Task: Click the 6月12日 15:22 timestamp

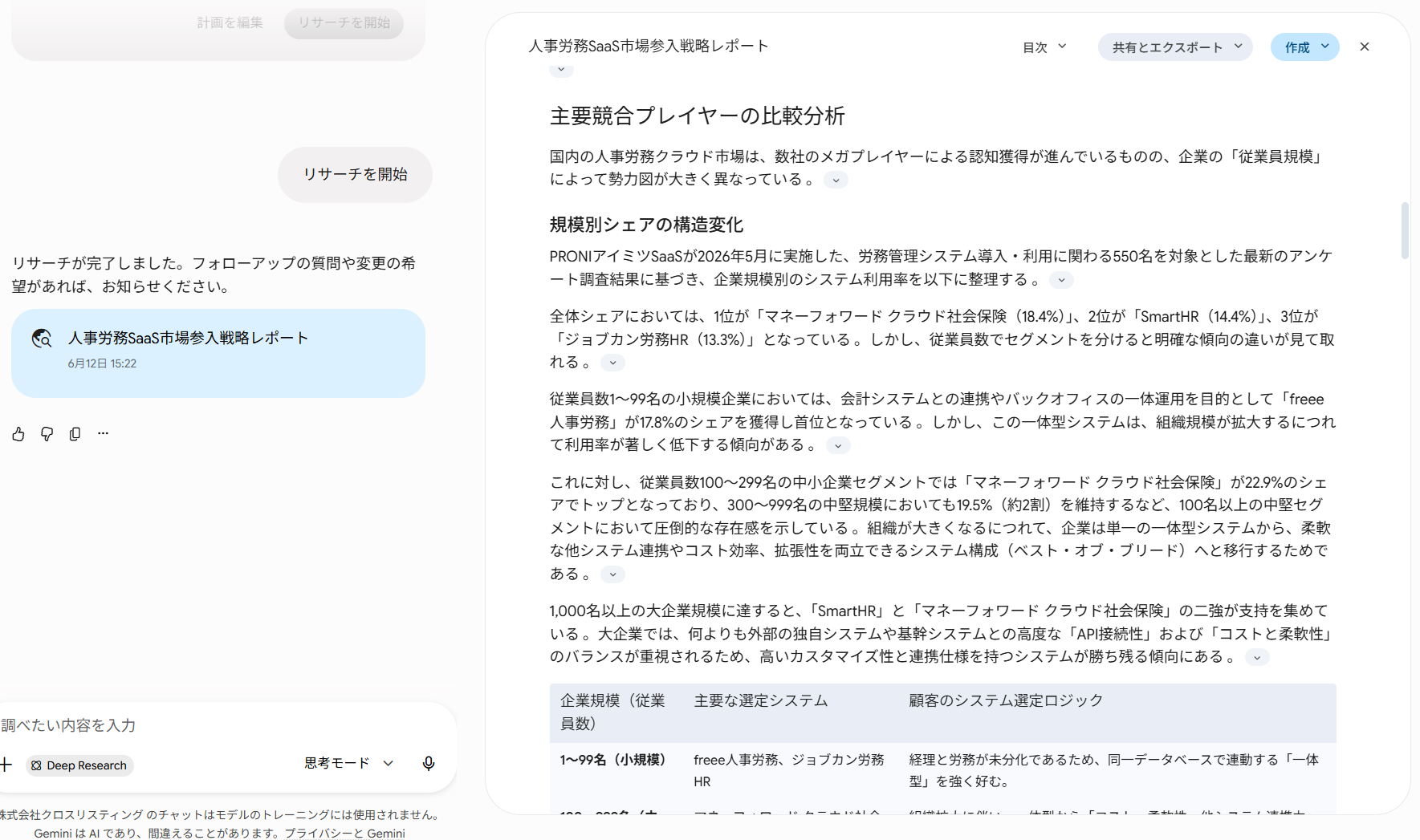Action: (x=102, y=363)
